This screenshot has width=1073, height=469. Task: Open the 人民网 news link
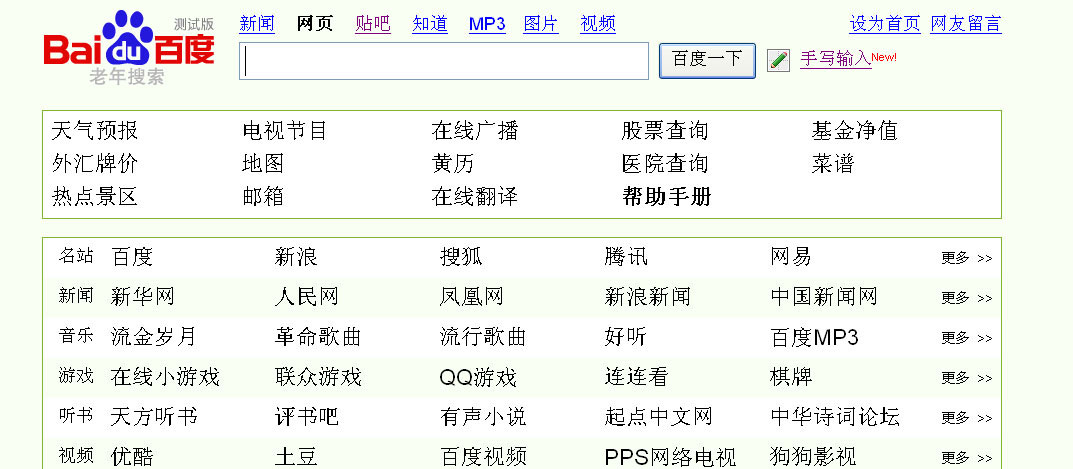point(307,296)
